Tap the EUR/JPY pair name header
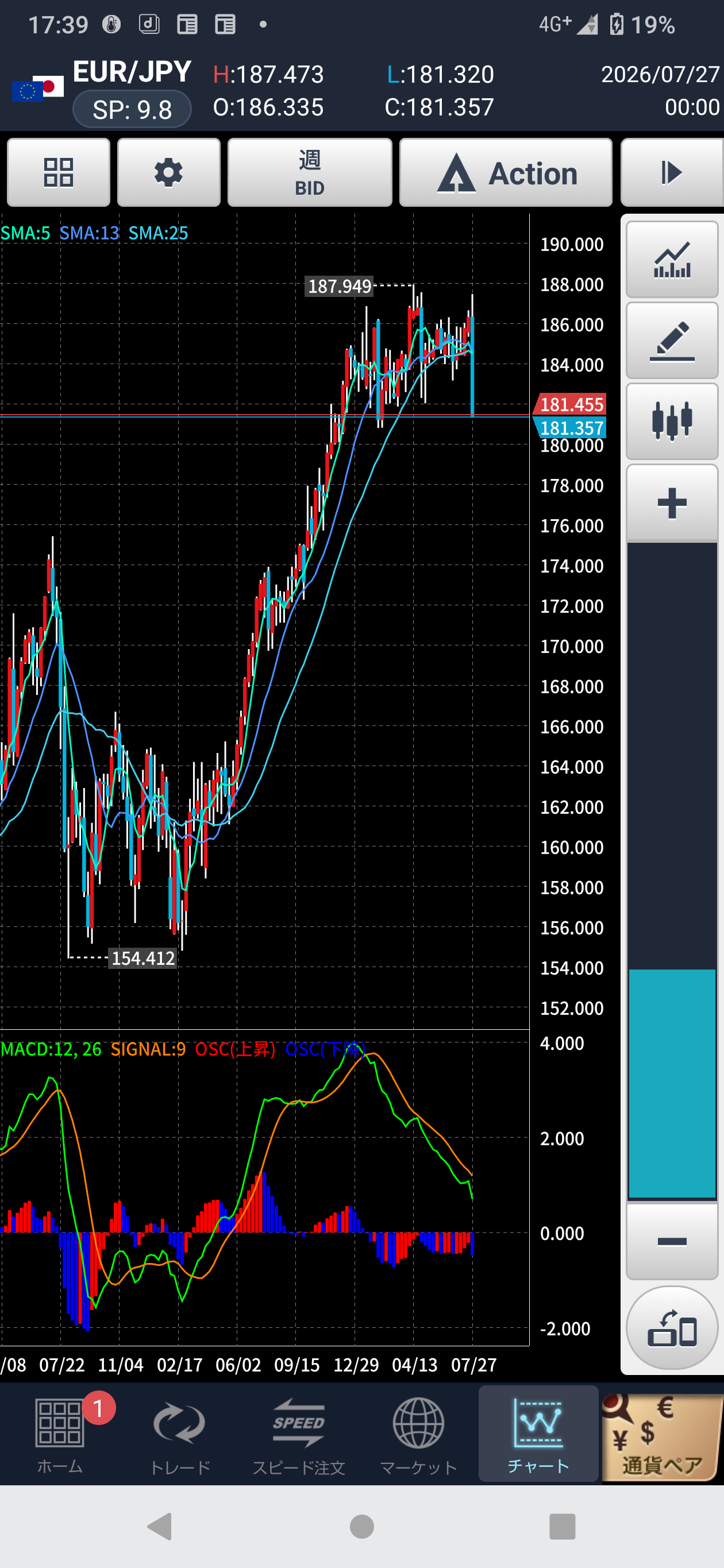724x1568 pixels. [132, 72]
